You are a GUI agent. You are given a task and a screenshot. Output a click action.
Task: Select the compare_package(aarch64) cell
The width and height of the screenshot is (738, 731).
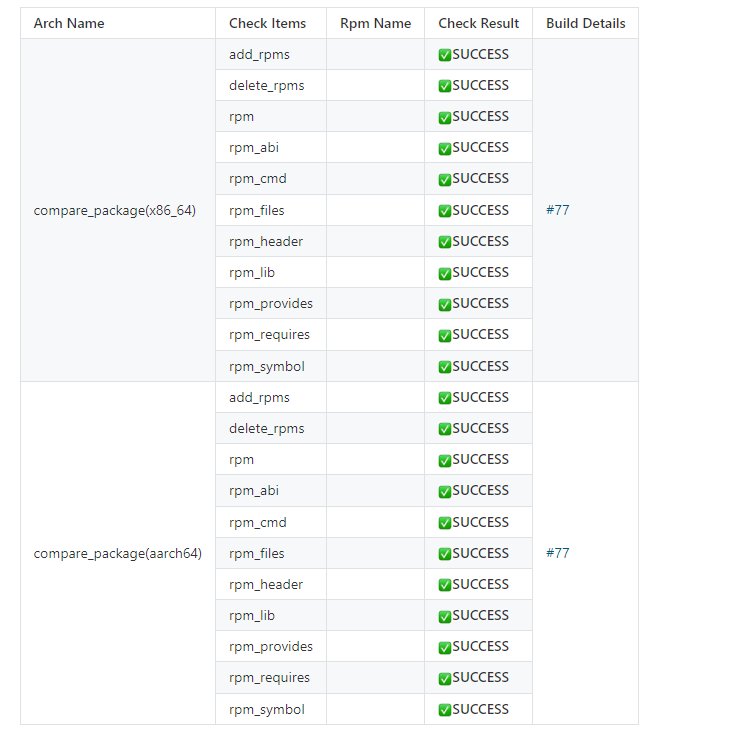(117, 553)
